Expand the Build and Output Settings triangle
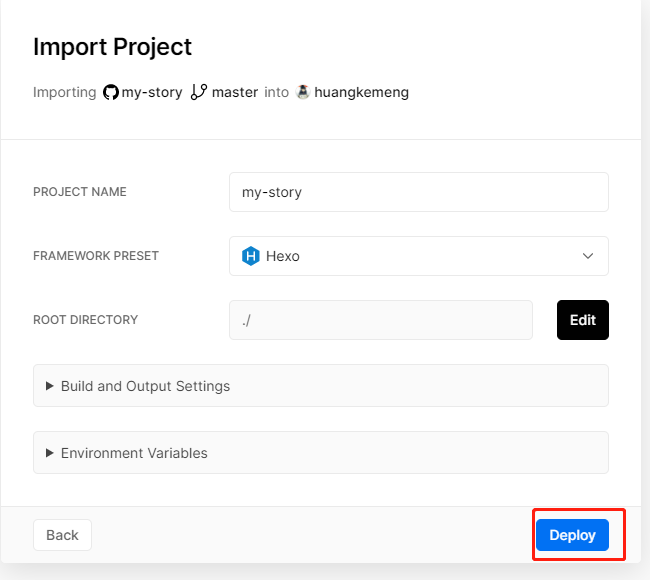Viewport: 650px width, 580px height. [x=50, y=386]
